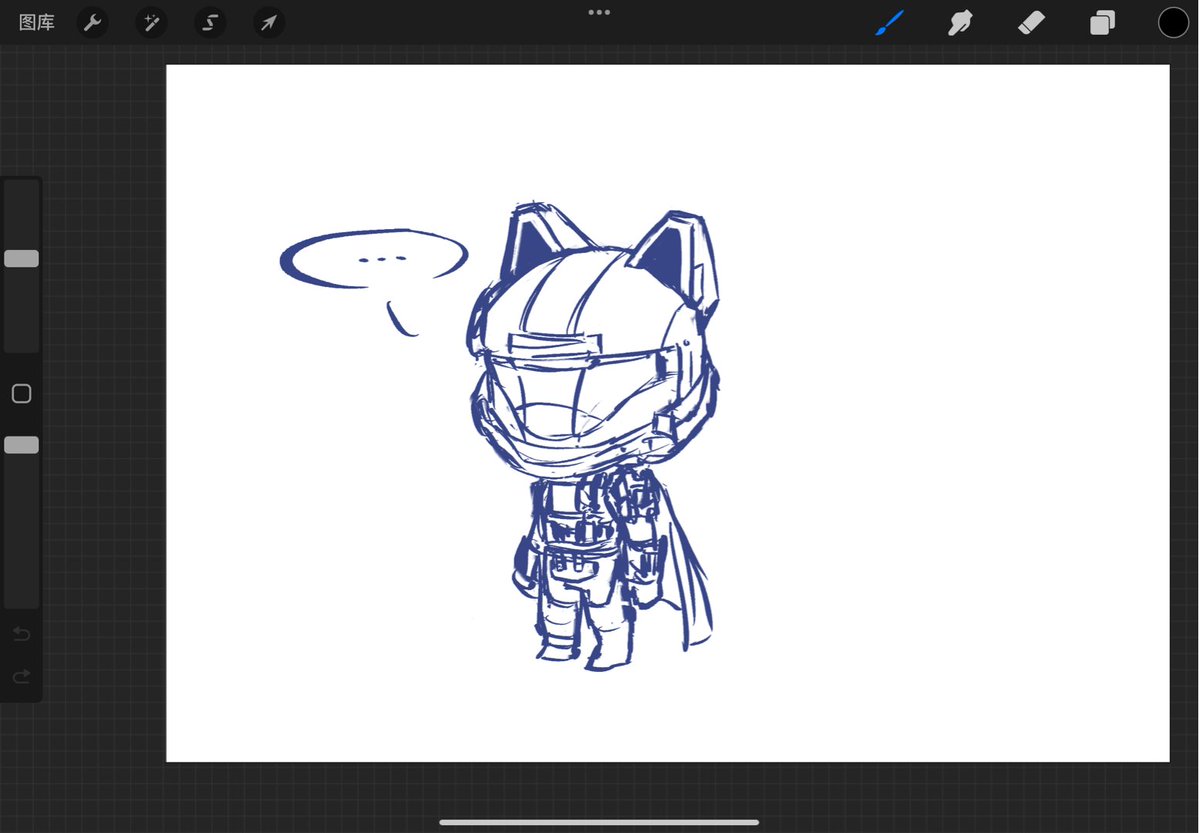The height and width of the screenshot is (833, 1199).
Task: Select the Brush tool
Action: [x=889, y=23]
